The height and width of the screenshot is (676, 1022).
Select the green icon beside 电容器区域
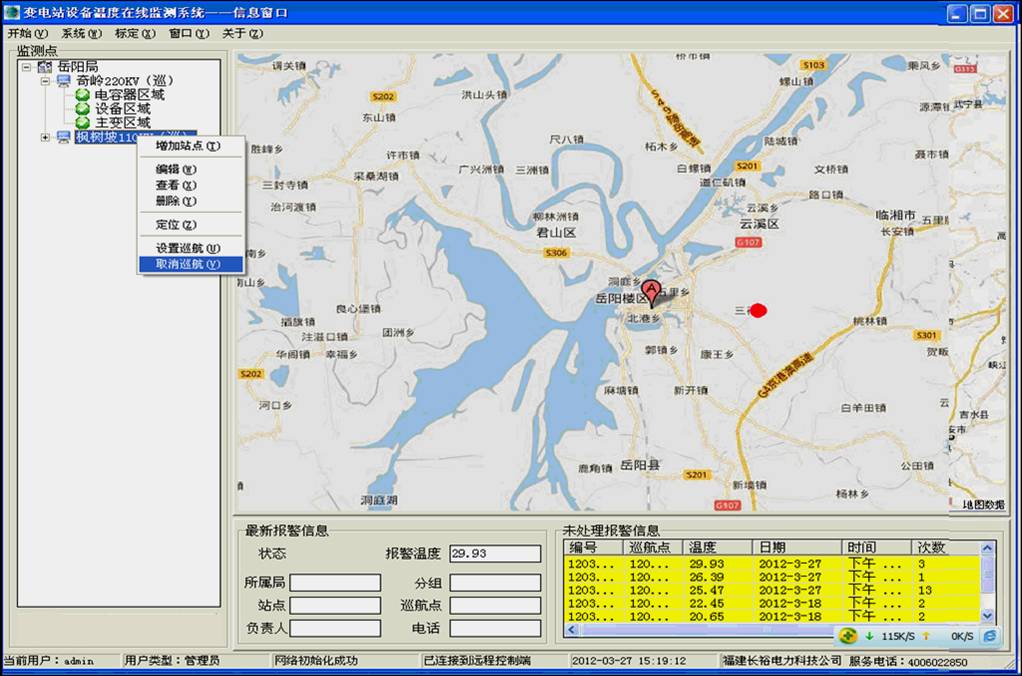(83, 95)
